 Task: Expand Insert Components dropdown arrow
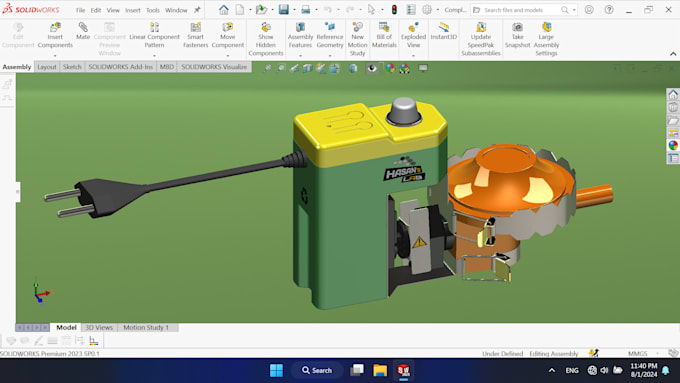[x=55, y=56]
